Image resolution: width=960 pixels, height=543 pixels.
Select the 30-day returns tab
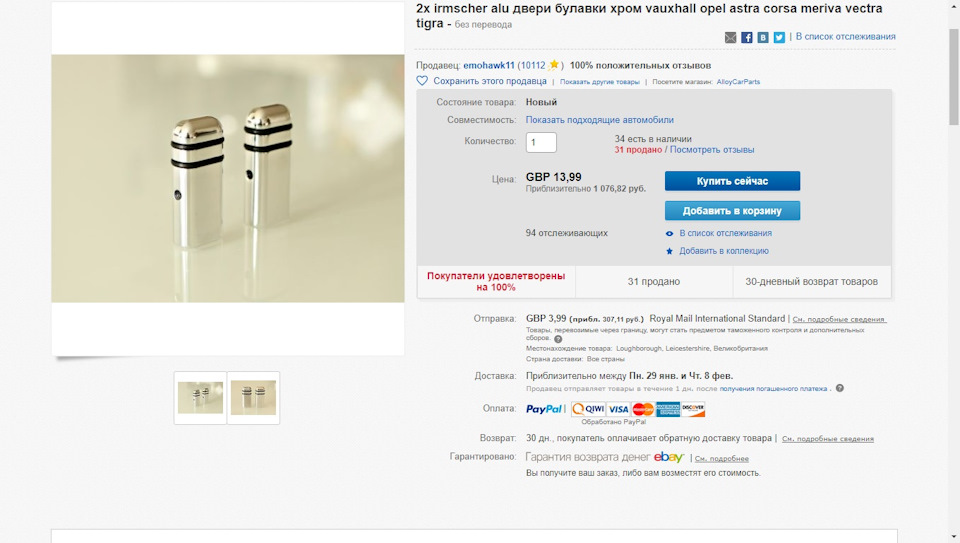point(811,282)
